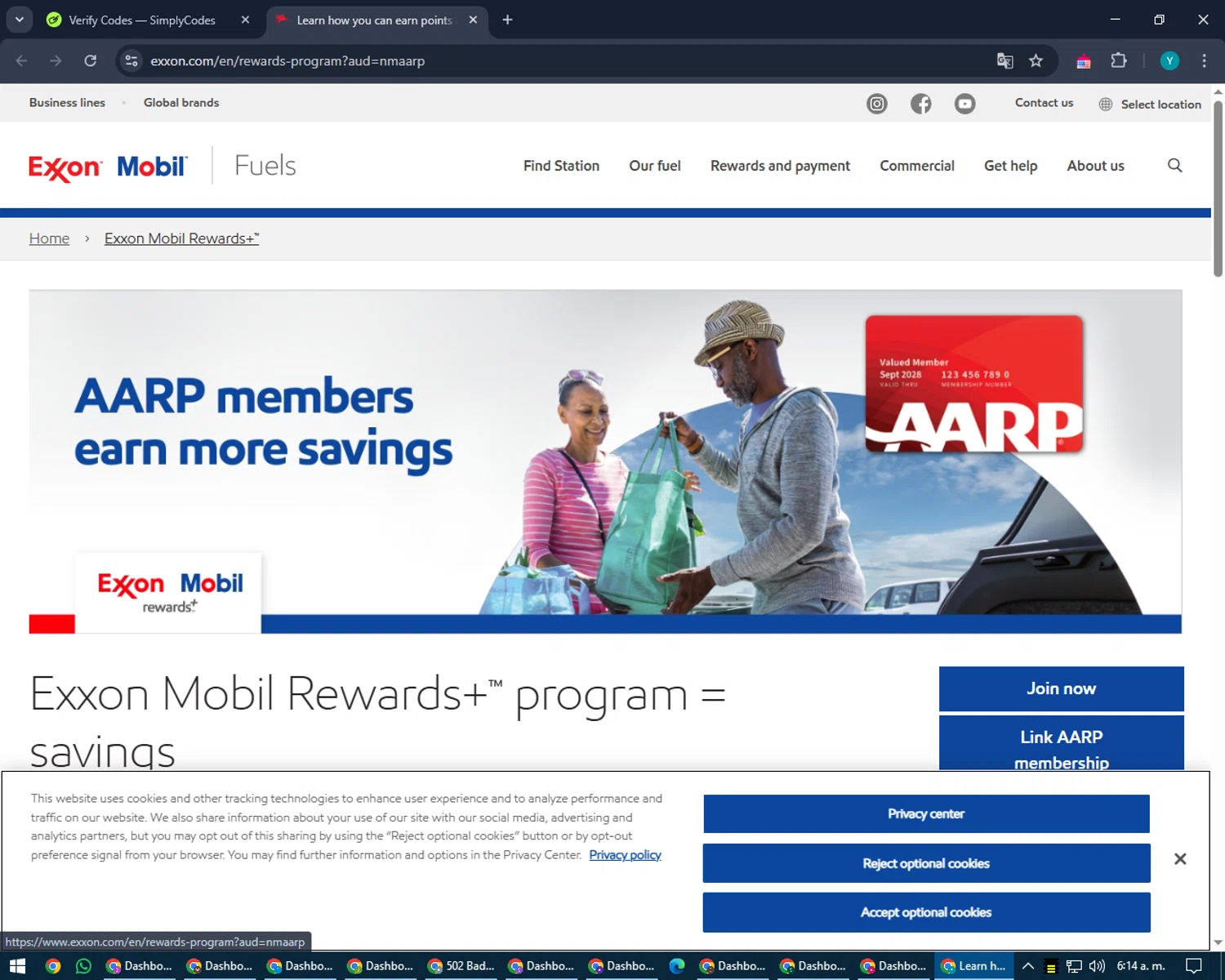
Task: Open the Extensions puzzle icon
Action: click(x=1119, y=60)
